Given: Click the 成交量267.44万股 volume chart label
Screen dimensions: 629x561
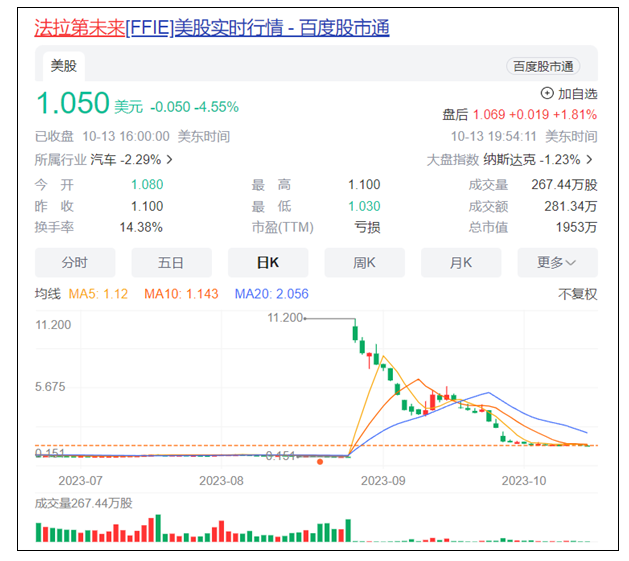Looking at the screenshot, I should 83,503.
